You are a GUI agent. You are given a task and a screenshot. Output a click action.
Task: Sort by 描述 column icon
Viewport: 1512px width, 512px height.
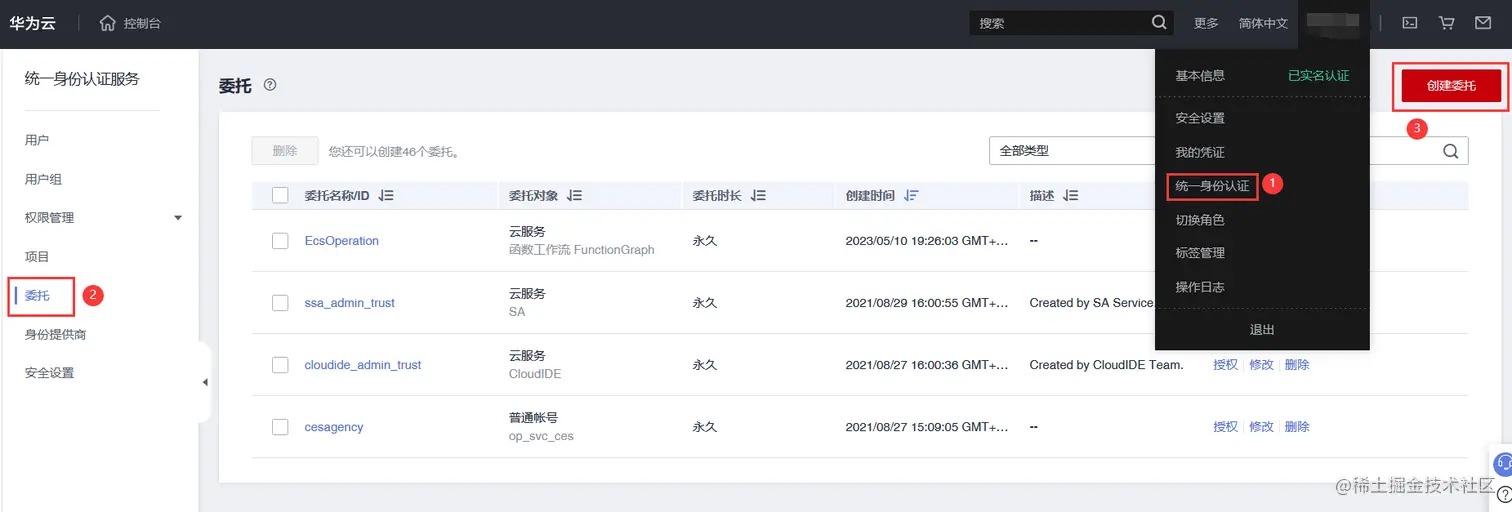[1071, 196]
